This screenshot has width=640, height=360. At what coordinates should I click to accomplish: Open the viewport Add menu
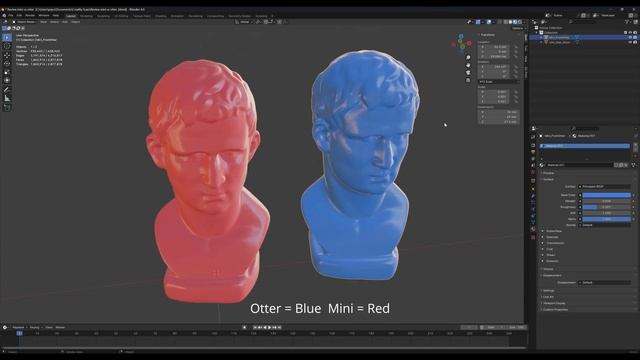click(x=64, y=22)
